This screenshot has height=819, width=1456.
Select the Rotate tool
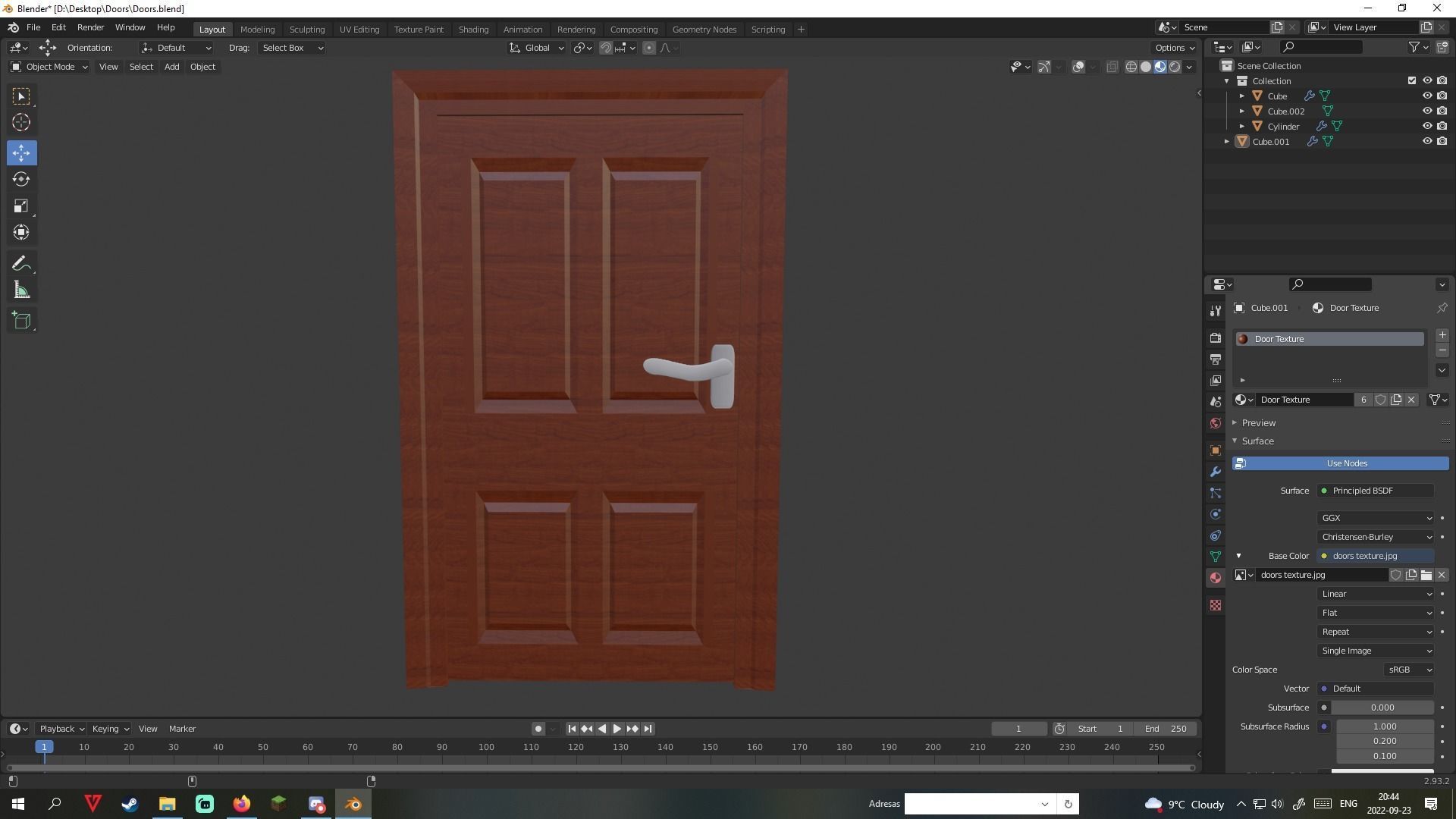pos(21,179)
